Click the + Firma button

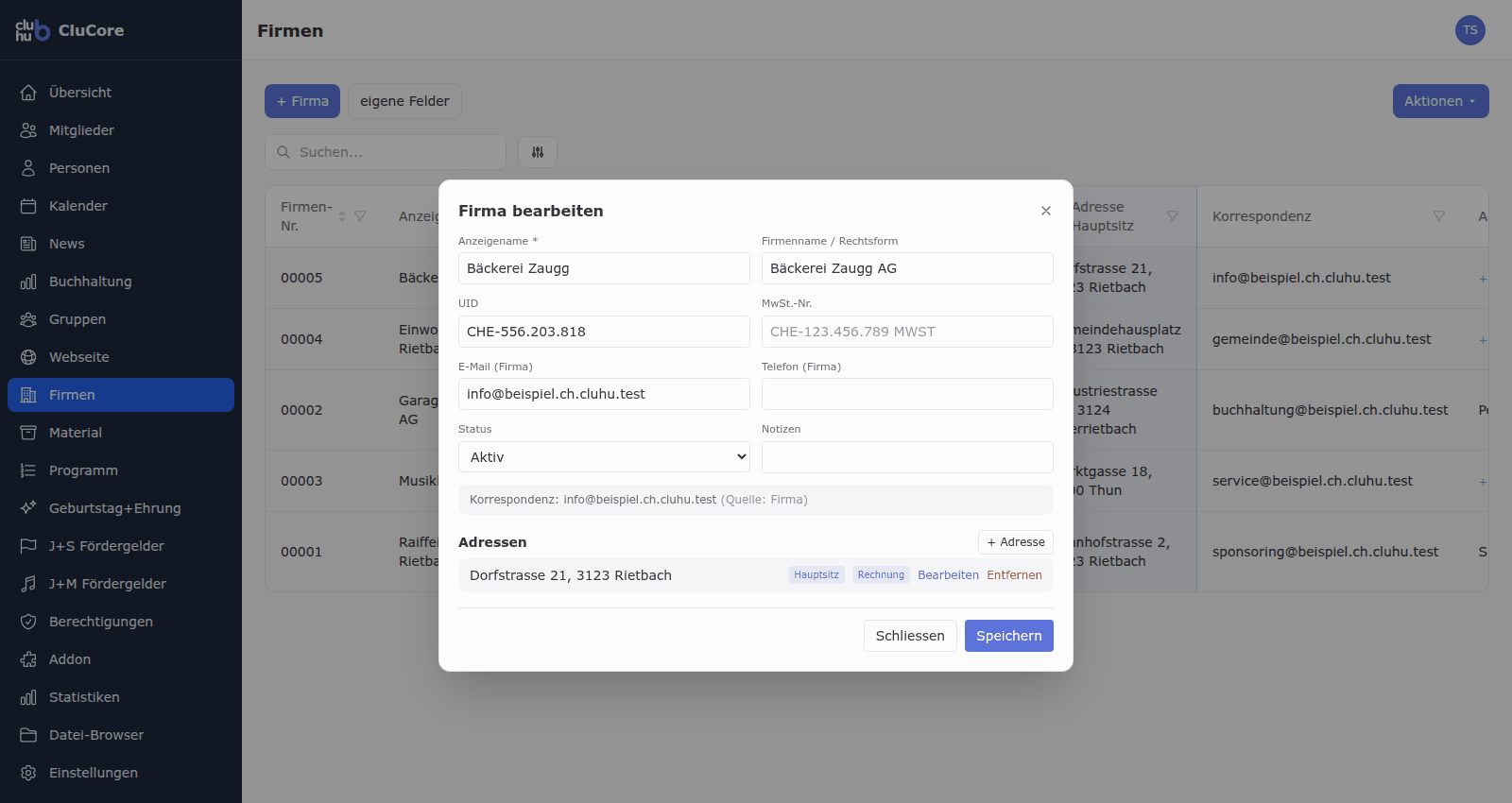tap(302, 101)
